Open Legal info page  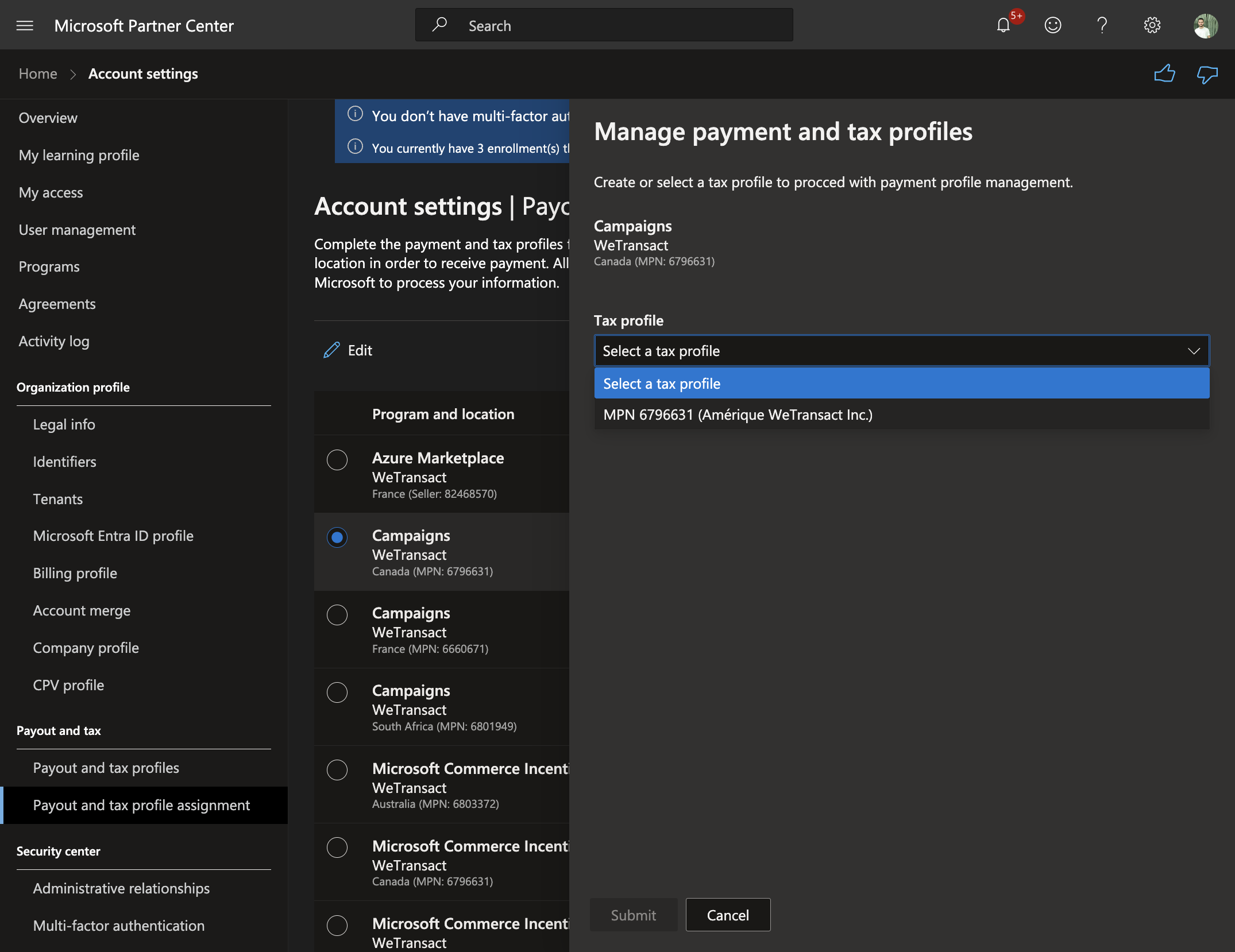(64, 424)
